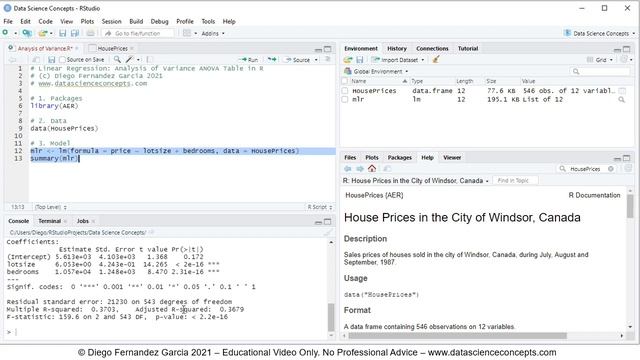Open the Plots menu
This screenshot has height=360, width=640.
tap(87, 21)
